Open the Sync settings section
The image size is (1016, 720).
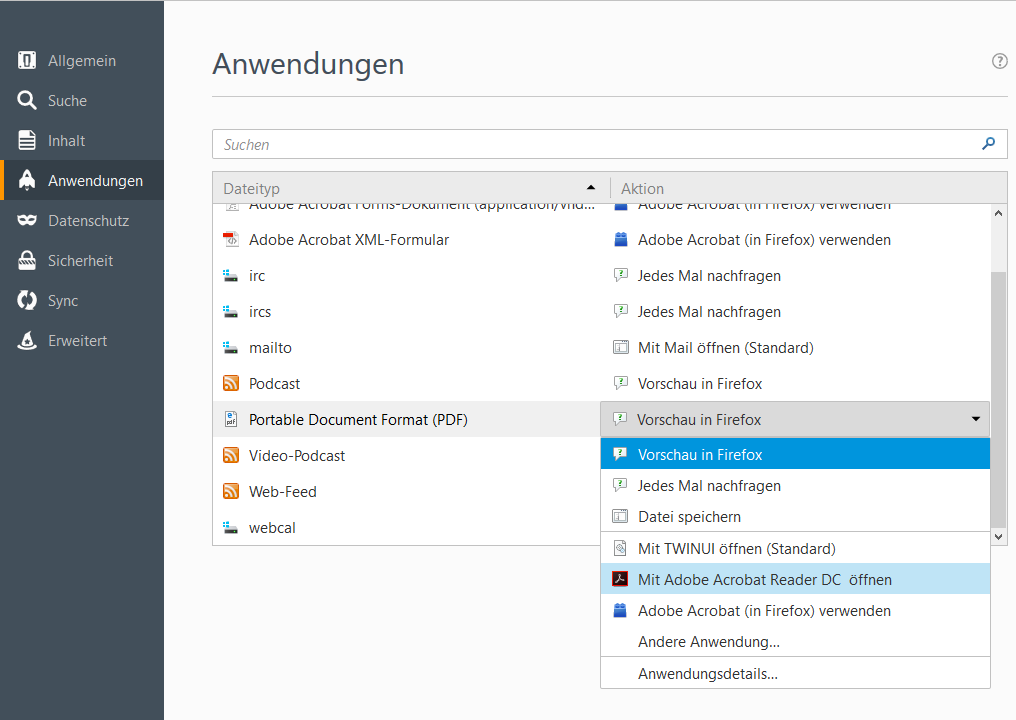pyautogui.click(x=82, y=301)
